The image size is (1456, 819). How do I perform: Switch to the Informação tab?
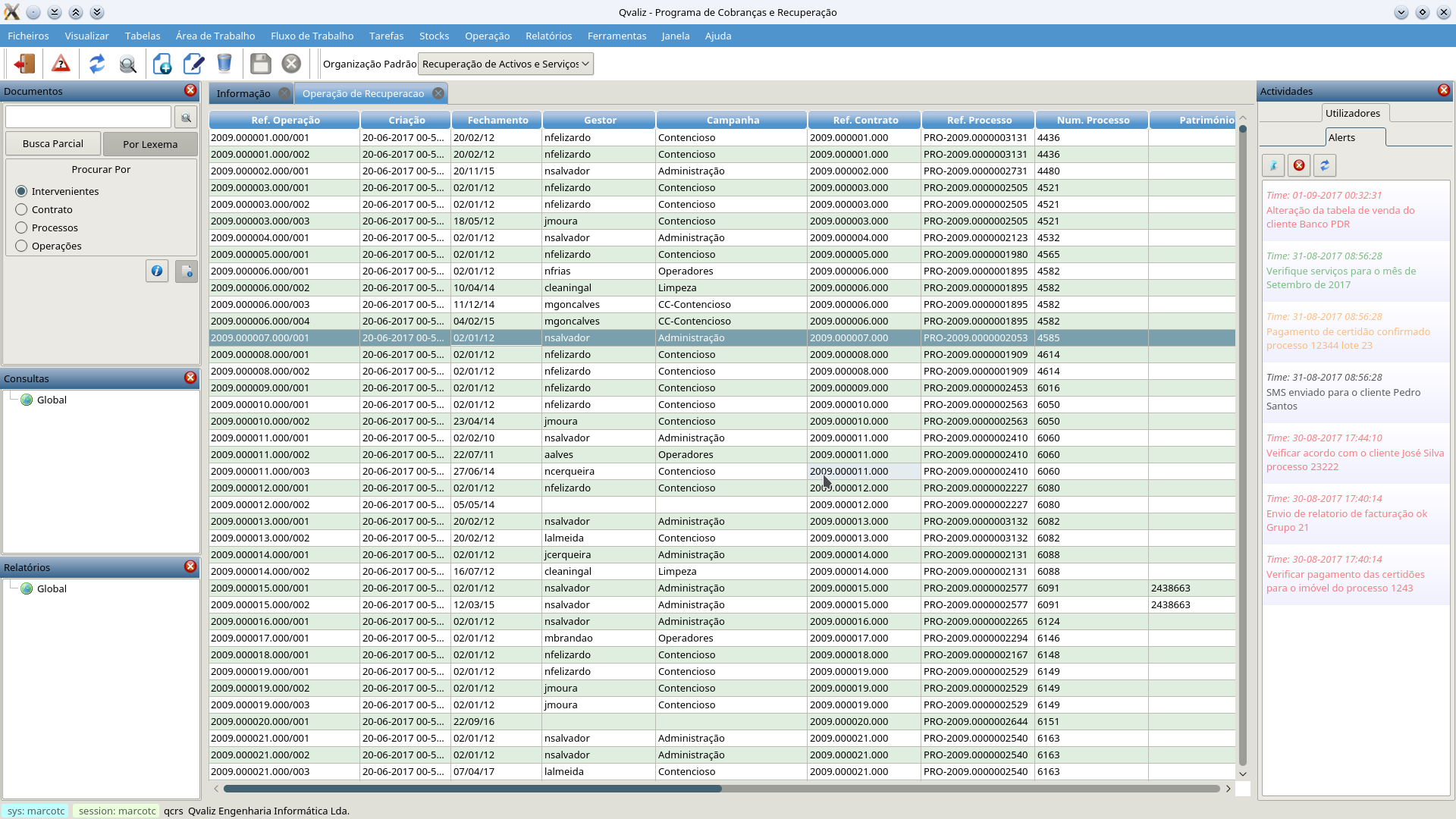(x=243, y=93)
